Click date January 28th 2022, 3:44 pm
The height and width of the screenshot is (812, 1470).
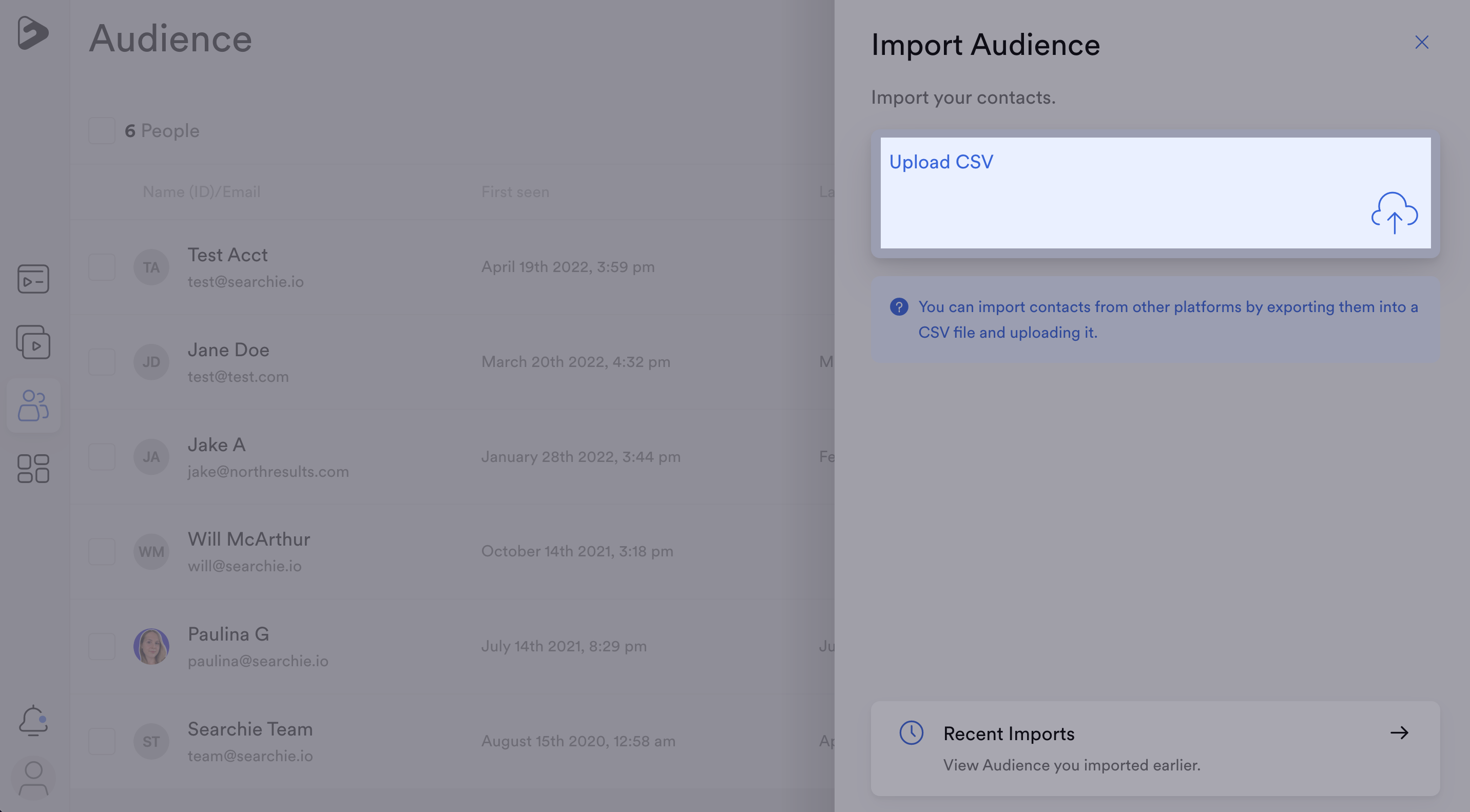[x=581, y=456]
